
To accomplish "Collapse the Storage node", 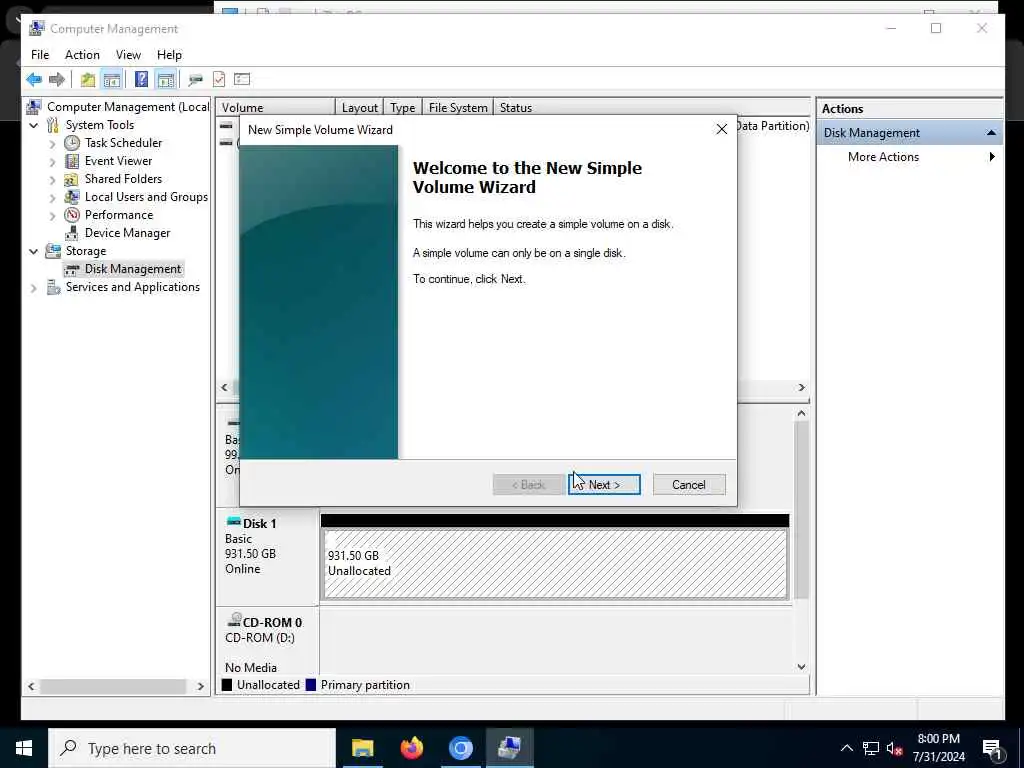I will pyautogui.click(x=33, y=251).
